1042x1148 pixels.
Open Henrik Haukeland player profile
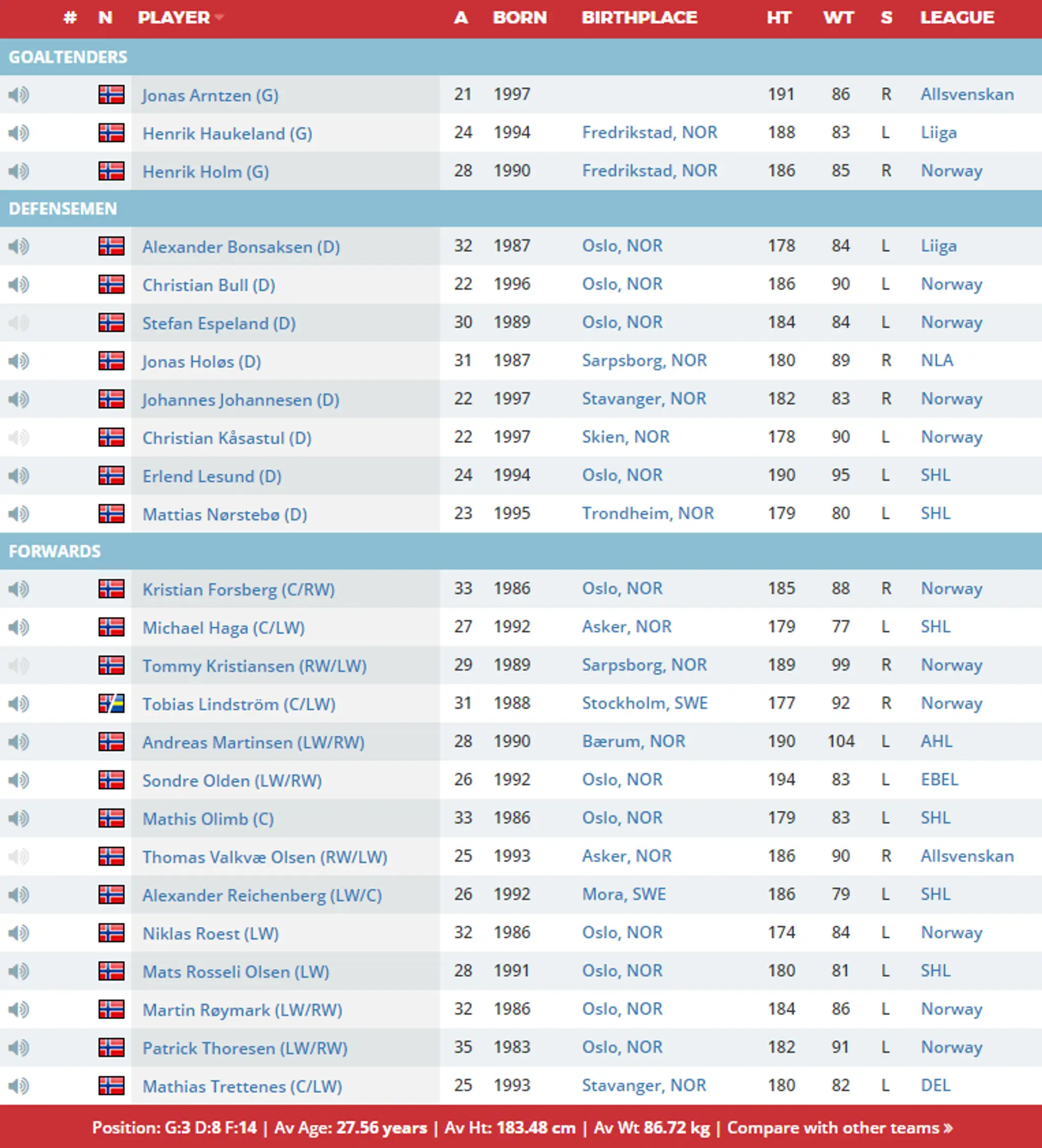[x=227, y=133]
